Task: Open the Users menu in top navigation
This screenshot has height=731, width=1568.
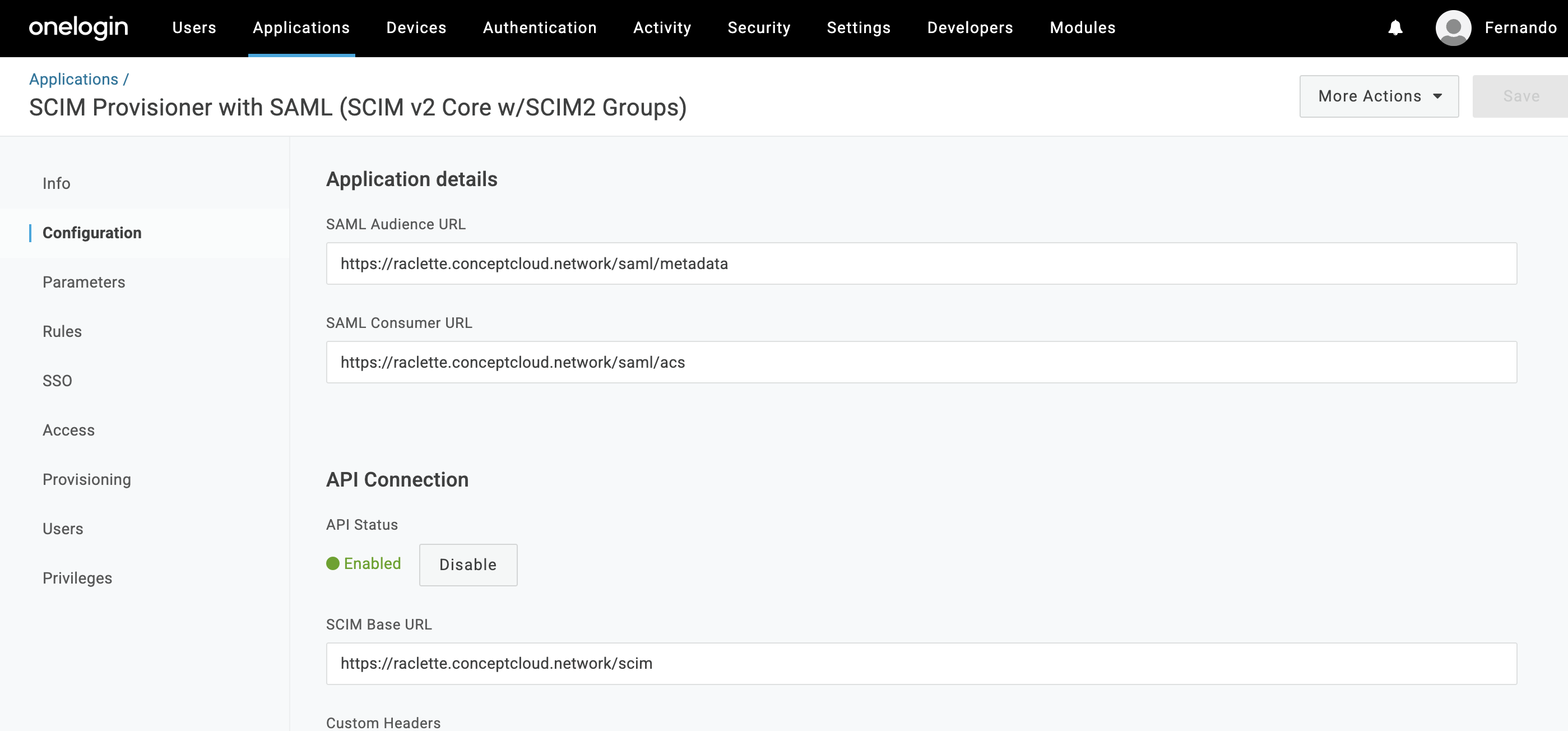Action: [x=194, y=28]
